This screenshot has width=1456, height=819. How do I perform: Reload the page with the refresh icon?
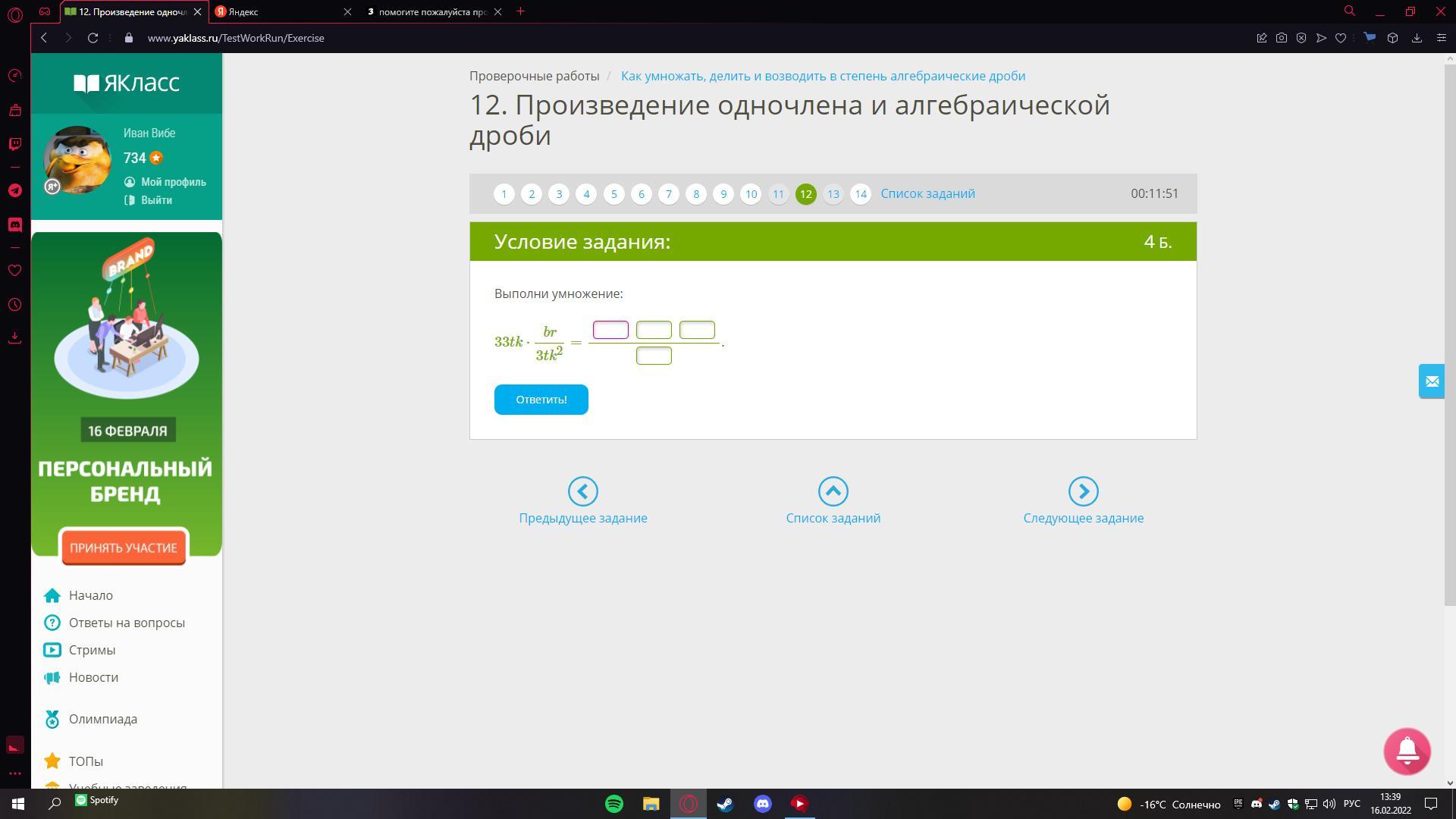pos(93,38)
